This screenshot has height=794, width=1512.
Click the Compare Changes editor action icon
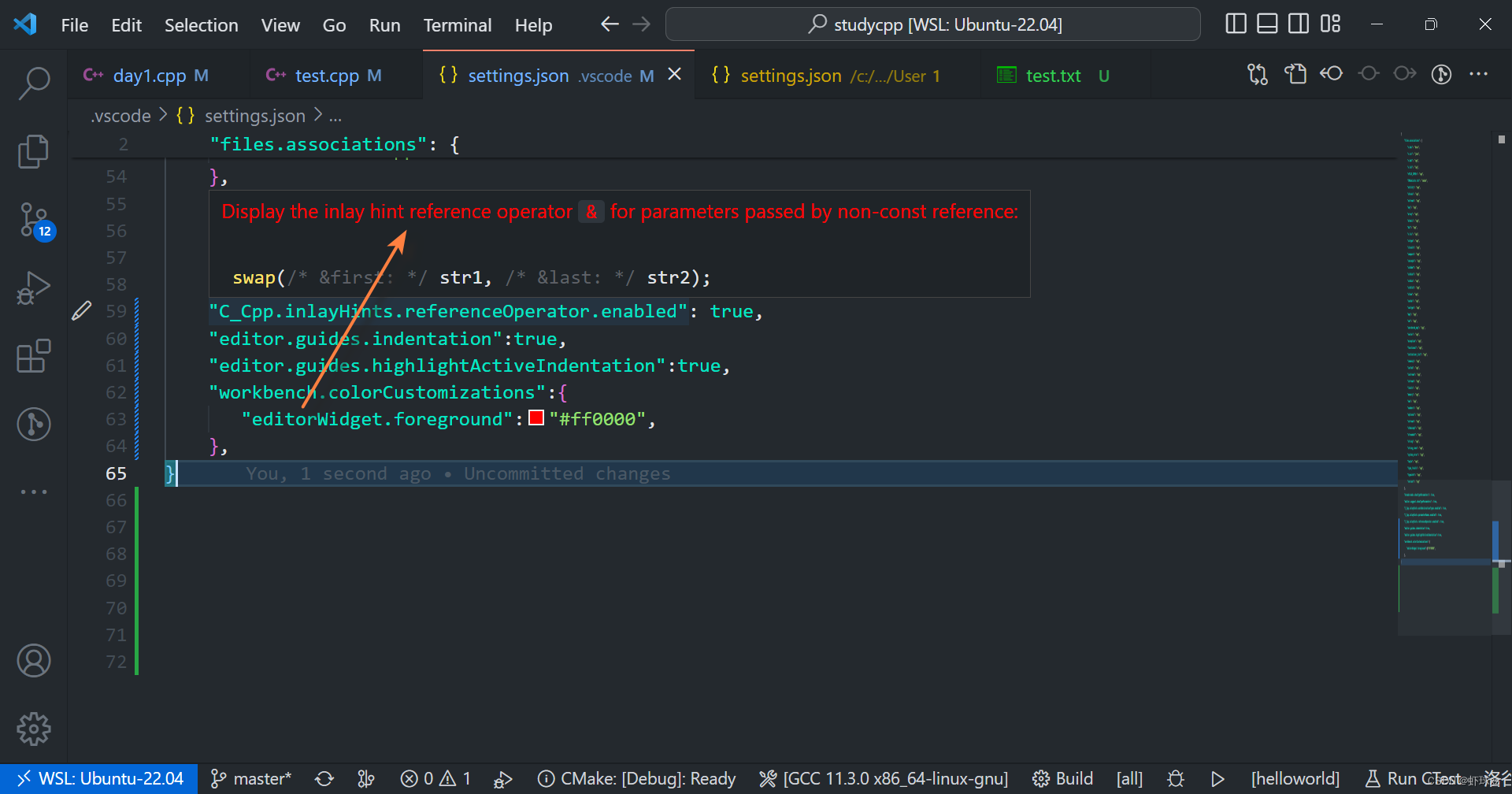point(1258,75)
